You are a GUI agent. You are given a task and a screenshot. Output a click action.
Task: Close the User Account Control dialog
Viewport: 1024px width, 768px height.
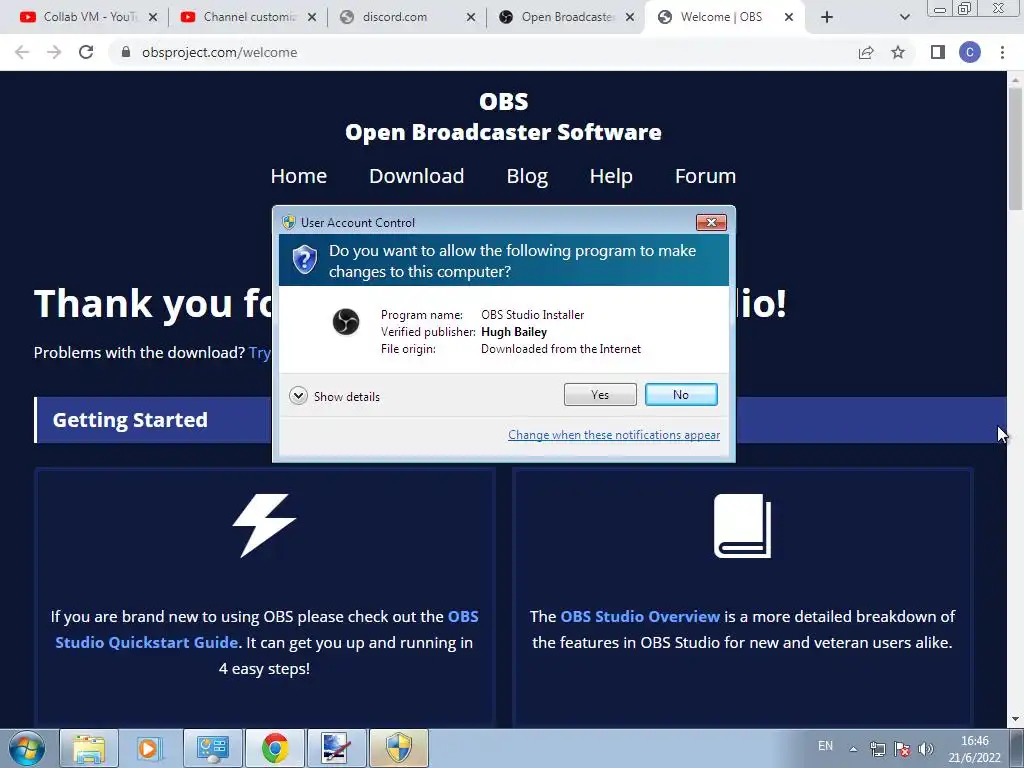(x=711, y=223)
